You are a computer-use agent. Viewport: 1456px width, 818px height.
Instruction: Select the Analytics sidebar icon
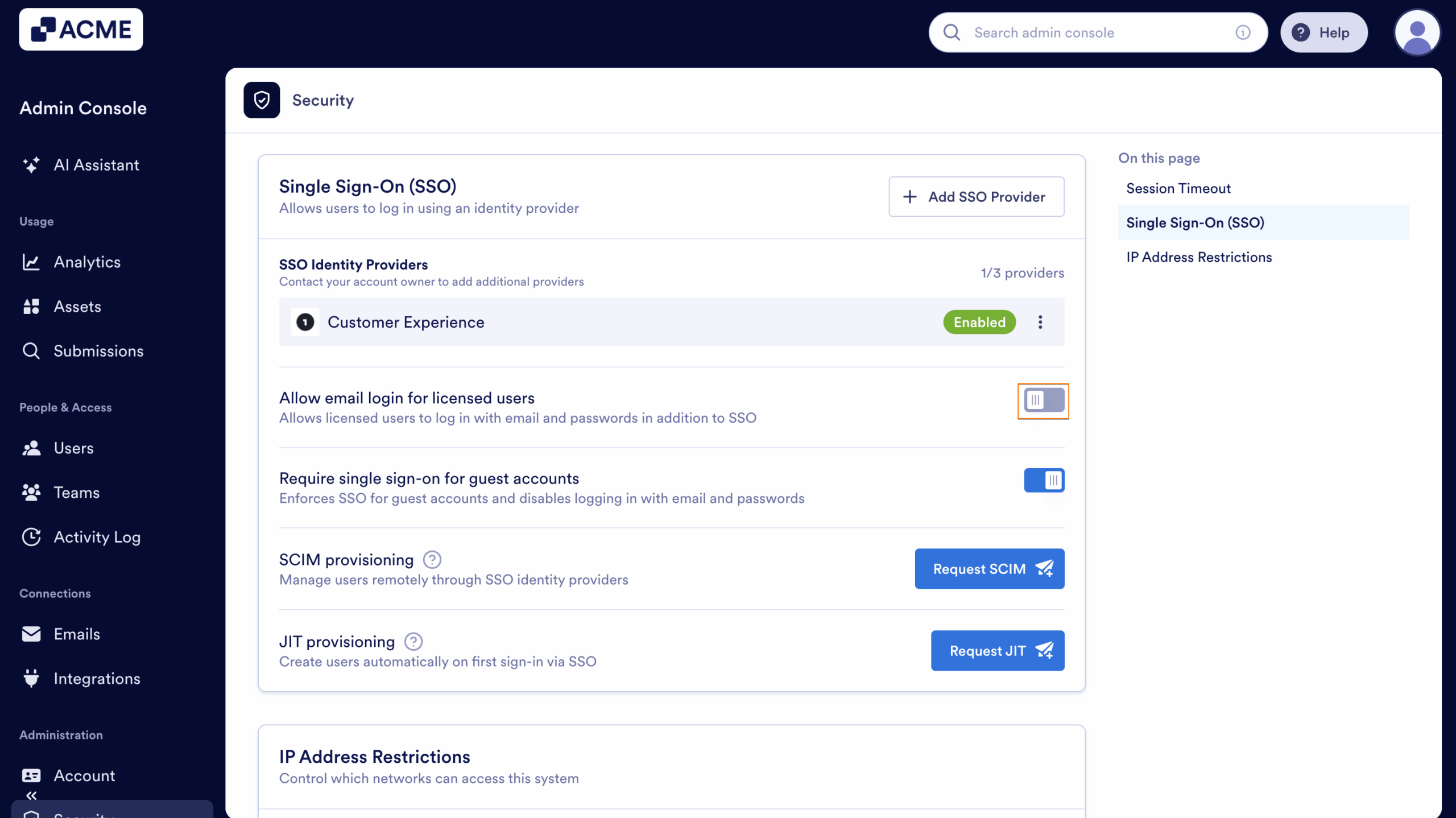pyautogui.click(x=31, y=262)
